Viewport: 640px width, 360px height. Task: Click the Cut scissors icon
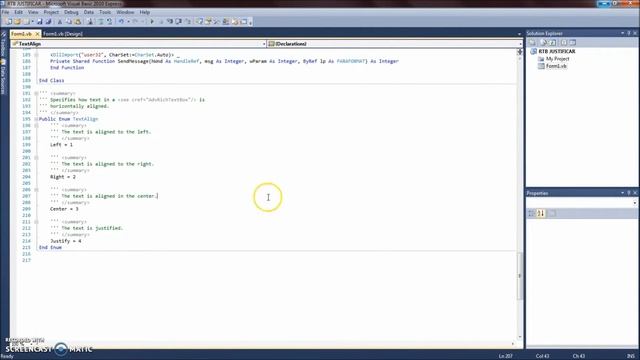(60, 21)
